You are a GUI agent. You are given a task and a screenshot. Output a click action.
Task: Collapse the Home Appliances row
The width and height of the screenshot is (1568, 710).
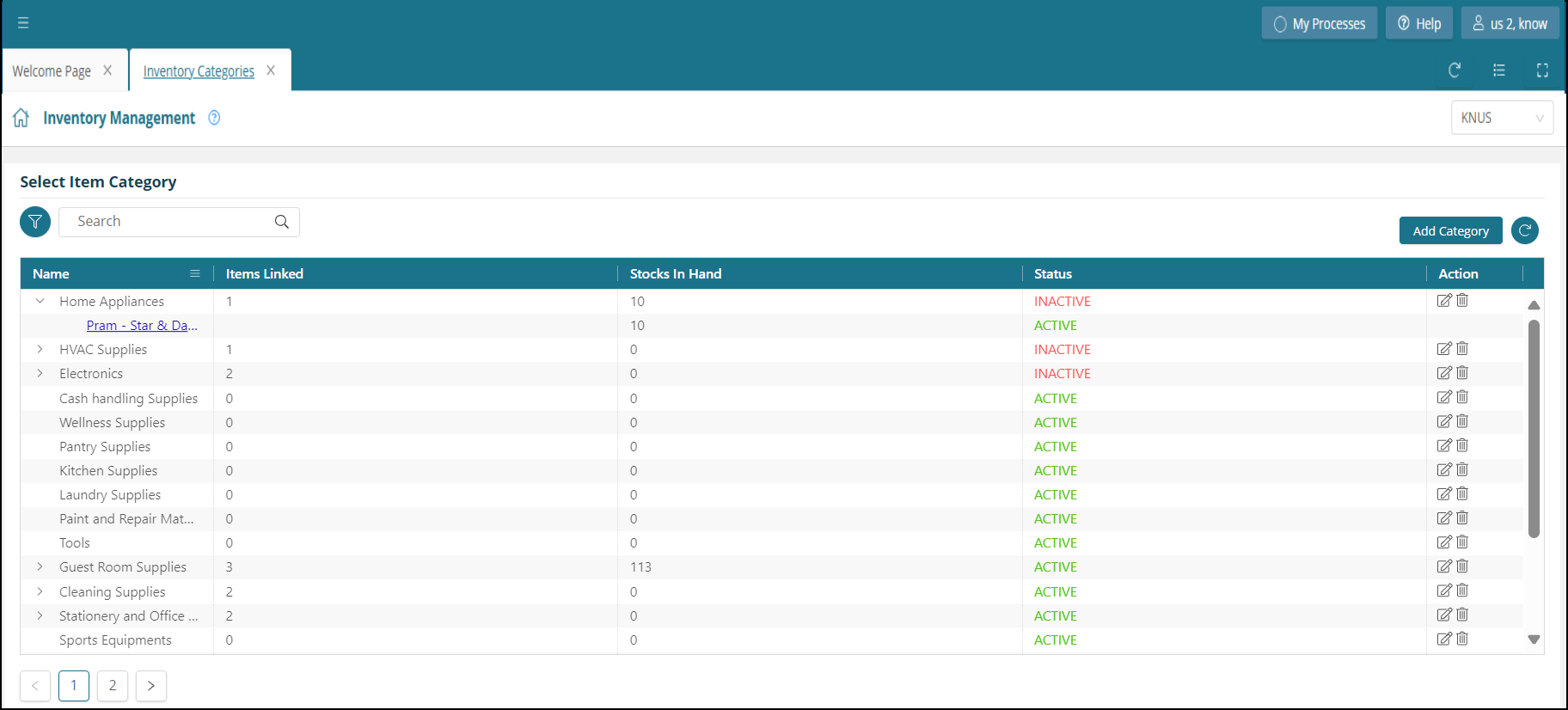40,302
